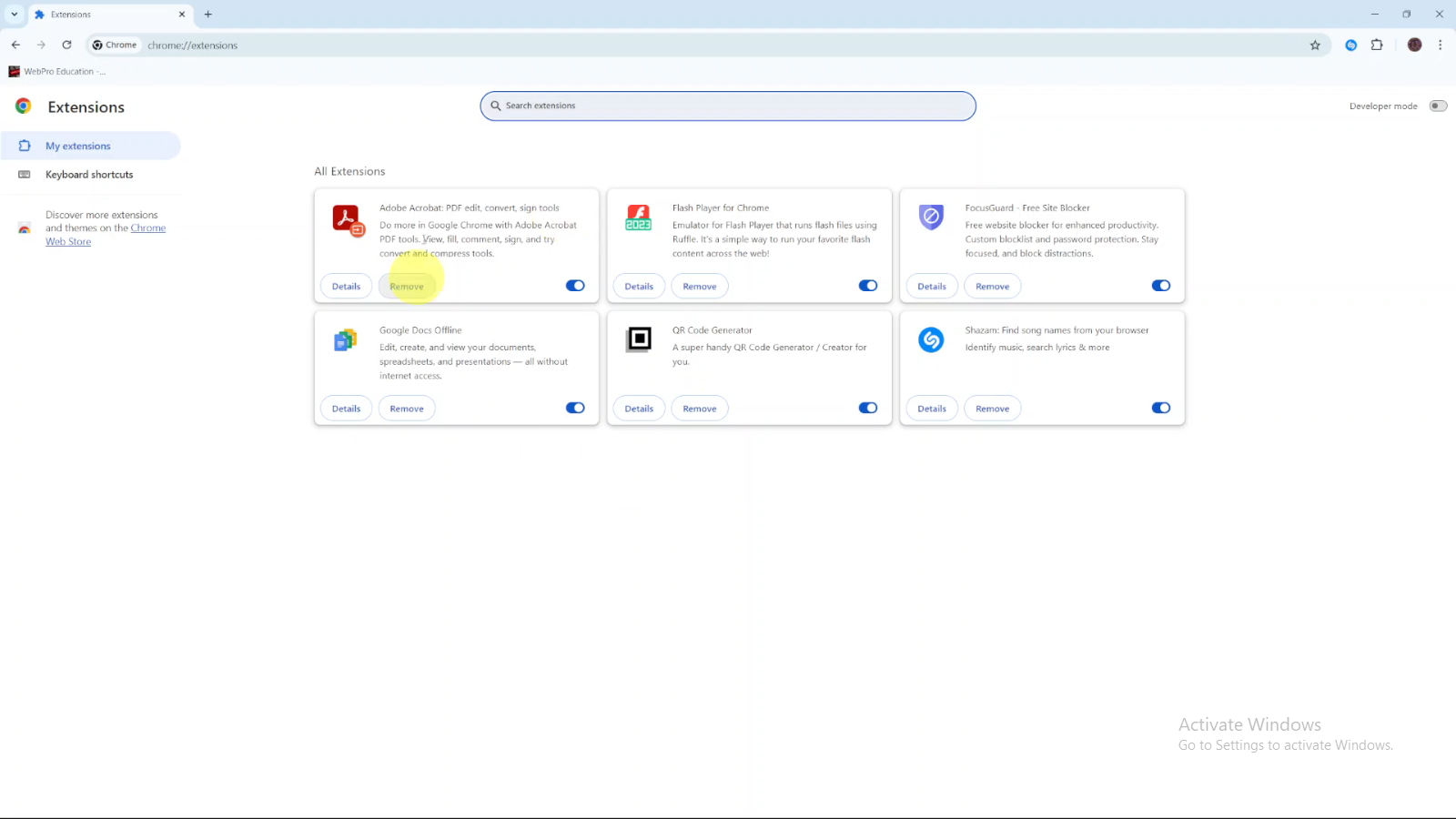Toggle Developer mode on
Screen dimensions: 1456x819
[1438, 106]
